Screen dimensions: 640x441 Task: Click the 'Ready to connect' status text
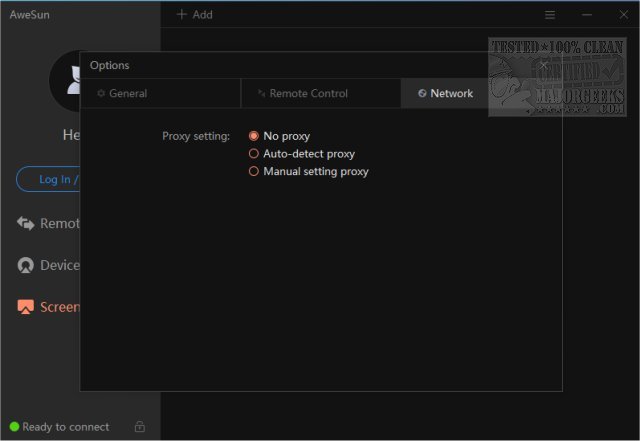point(66,427)
